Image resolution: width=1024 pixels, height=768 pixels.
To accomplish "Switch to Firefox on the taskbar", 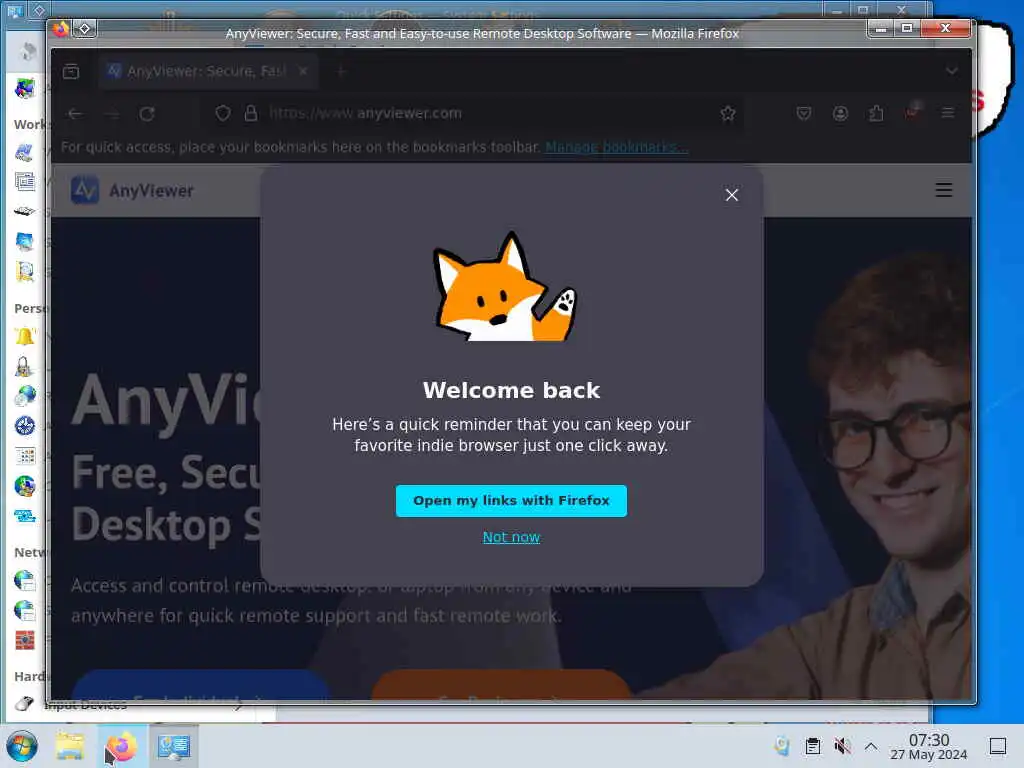I will (x=121, y=746).
